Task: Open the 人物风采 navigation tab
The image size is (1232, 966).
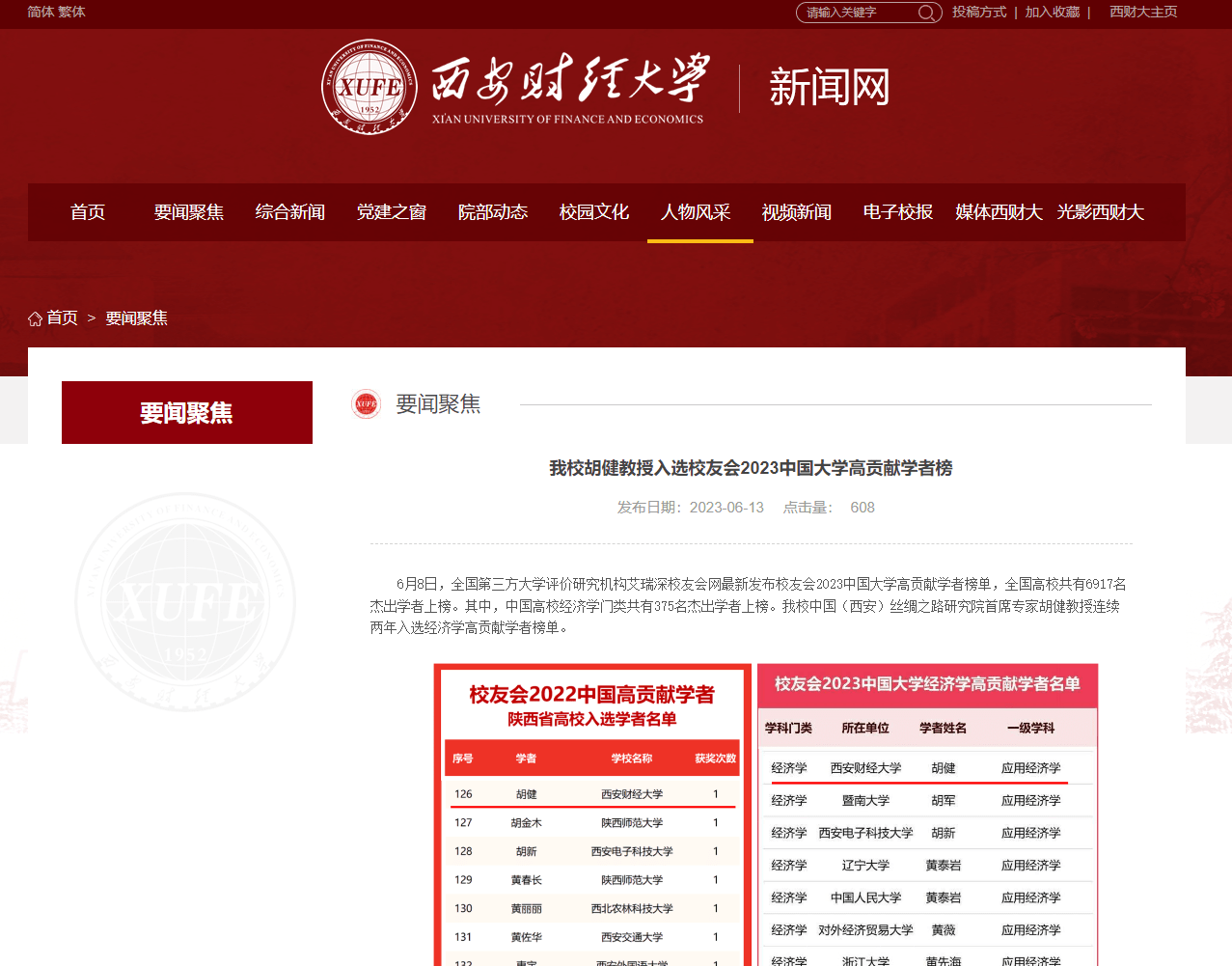Action: tap(696, 212)
